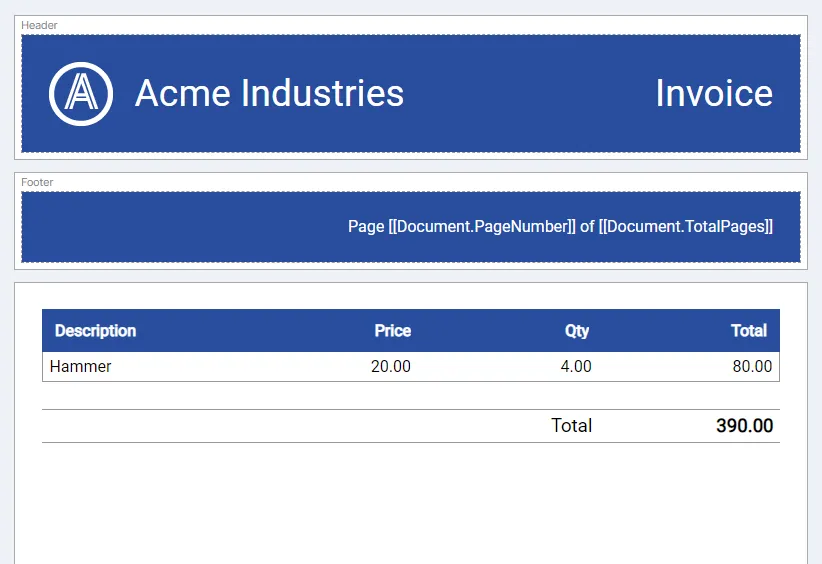This screenshot has width=822, height=564.
Task: Click the 4.00 quantity cell
Action: coord(575,367)
